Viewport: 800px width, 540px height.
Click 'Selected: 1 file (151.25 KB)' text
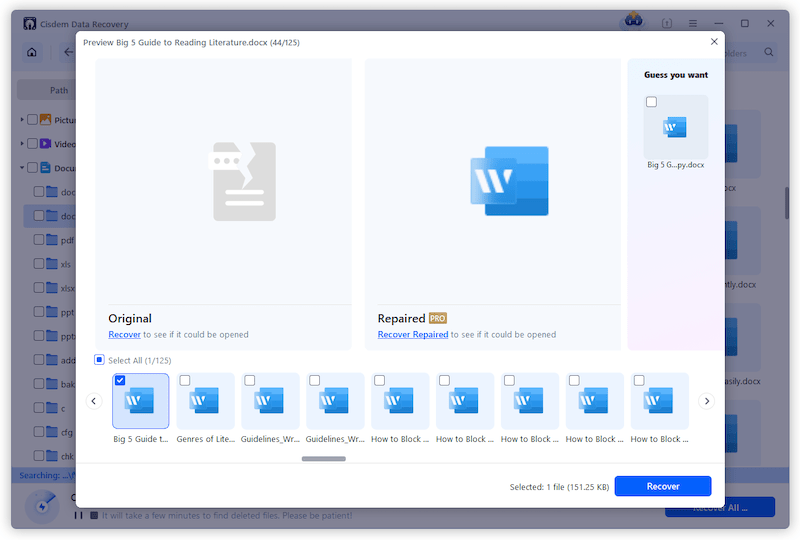click(x=559, y=487)
